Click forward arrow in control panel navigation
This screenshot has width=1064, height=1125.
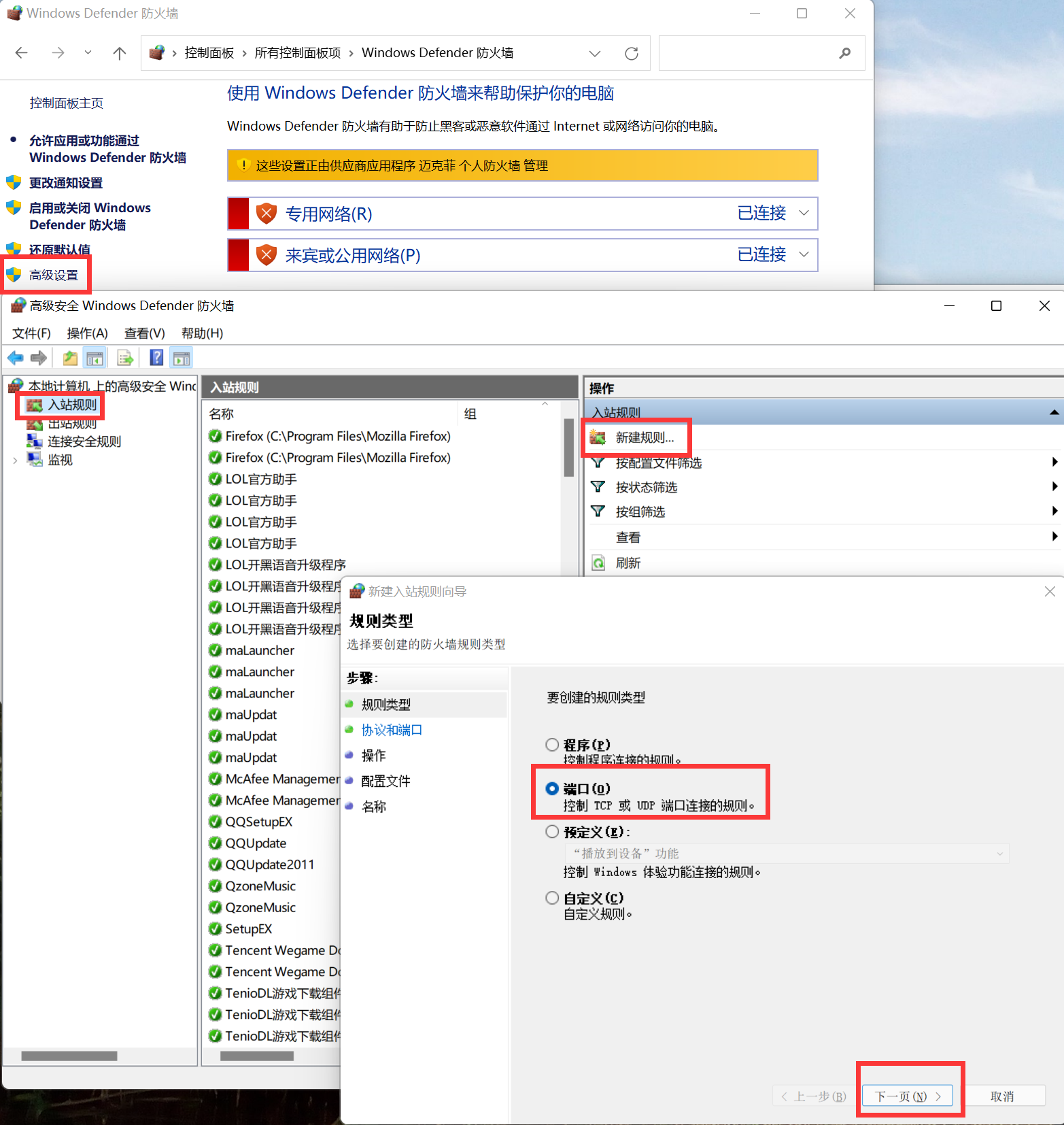click(58, 53)
